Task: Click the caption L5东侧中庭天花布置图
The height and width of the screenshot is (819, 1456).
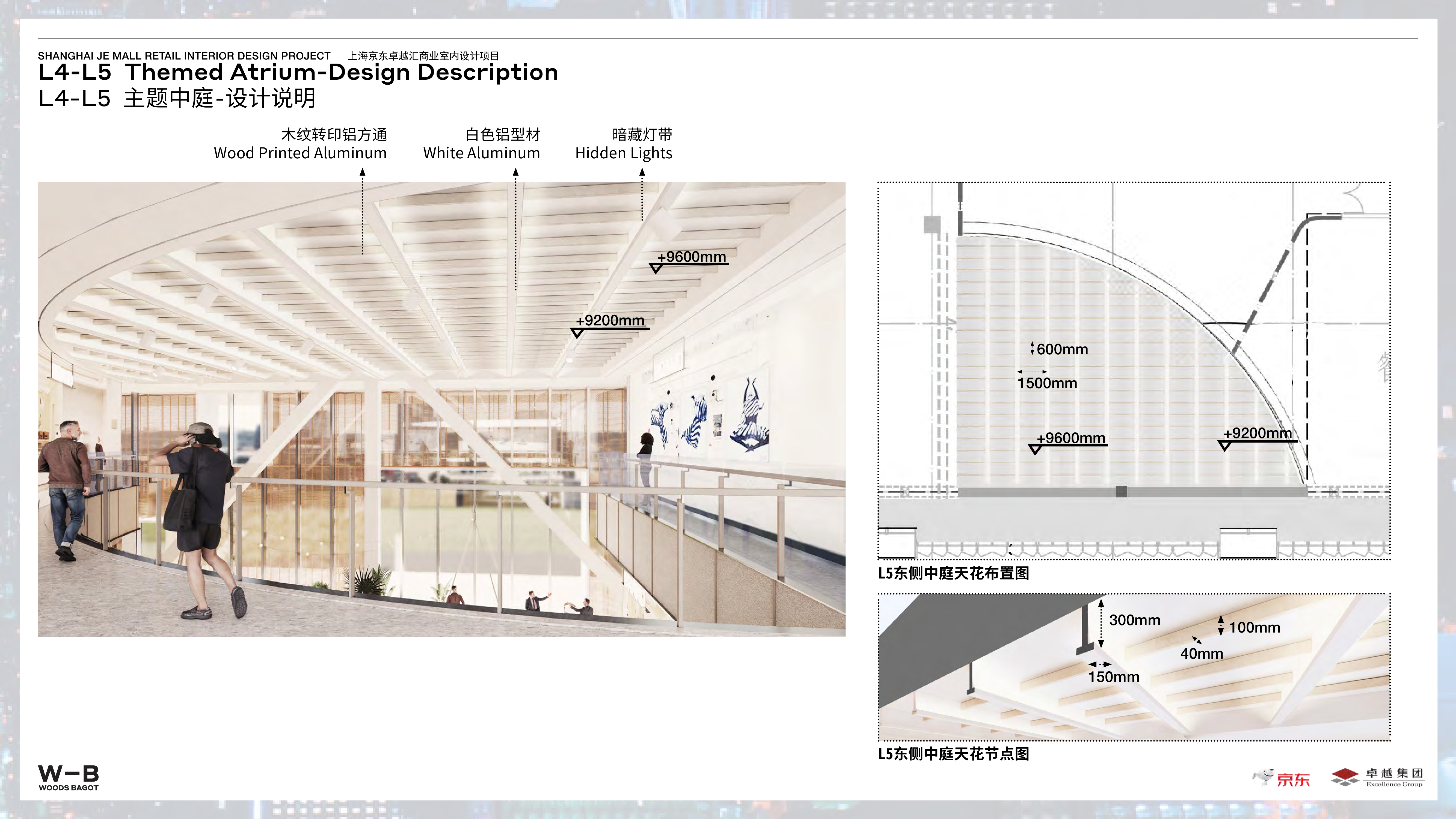Action: coord(954,573)
